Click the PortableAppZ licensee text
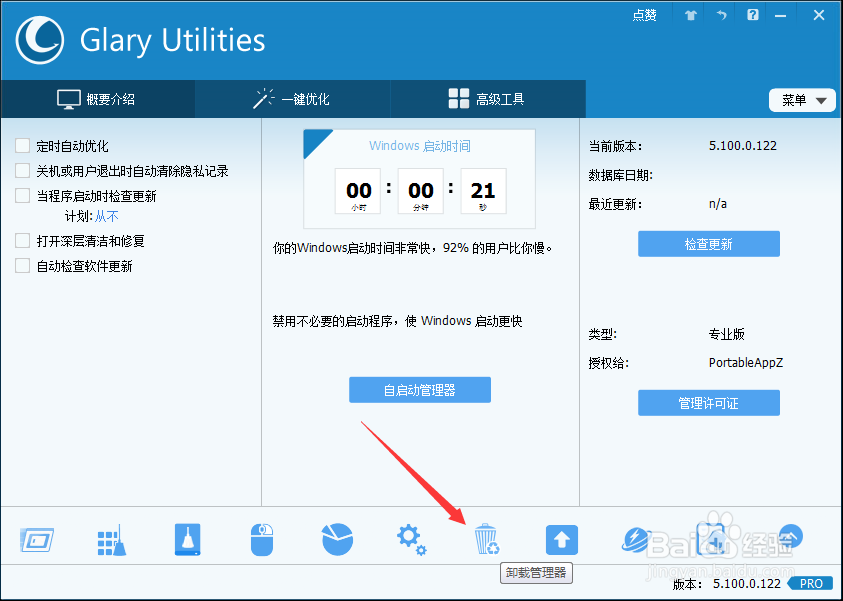This screenshot has width=843, height=601. pyautogui.click(x=746, y=363)
